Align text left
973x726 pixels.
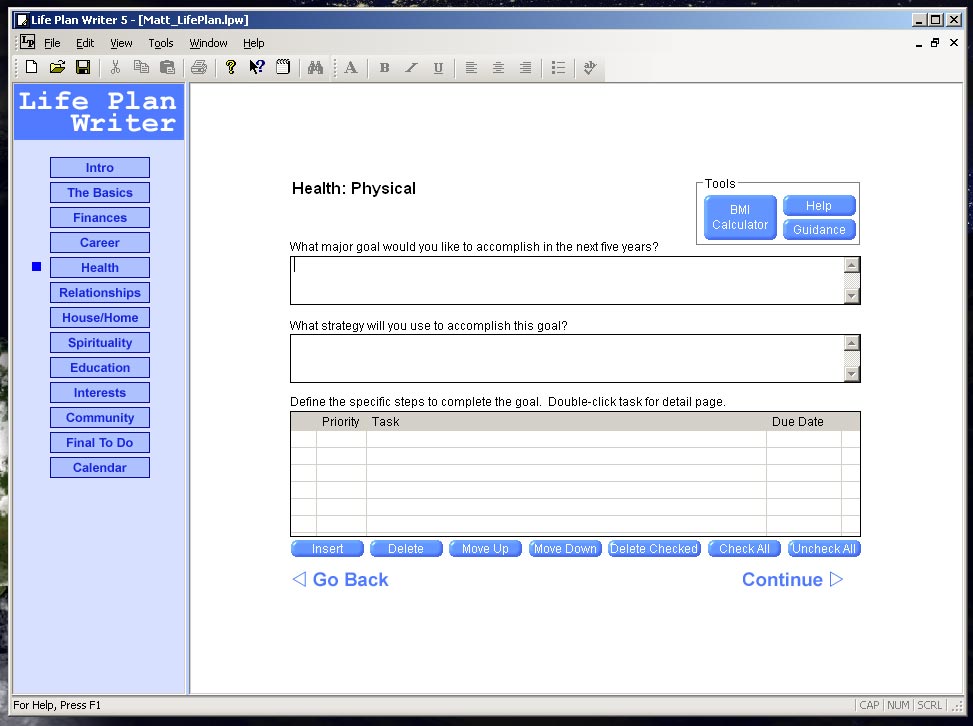tap(471, 68)
